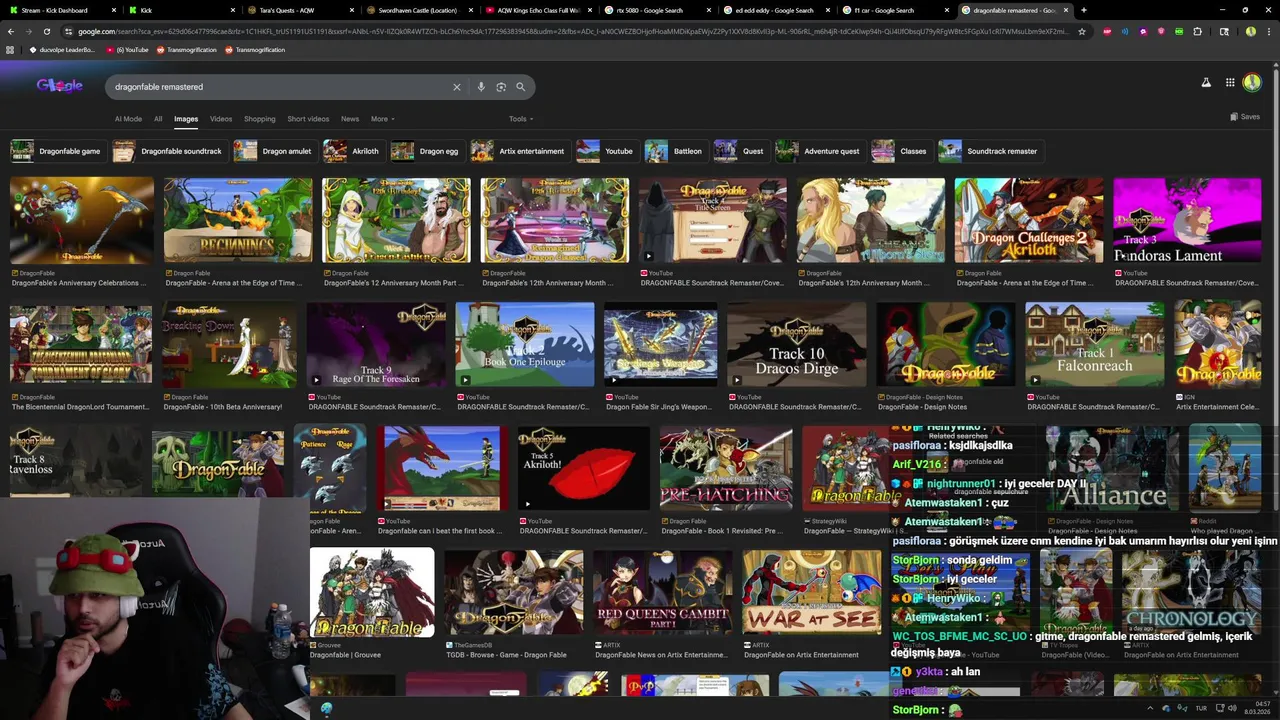Screen dimensions: 1280x720
Task: Filter by the Artix entertainment chip
Action: [519, 151]
